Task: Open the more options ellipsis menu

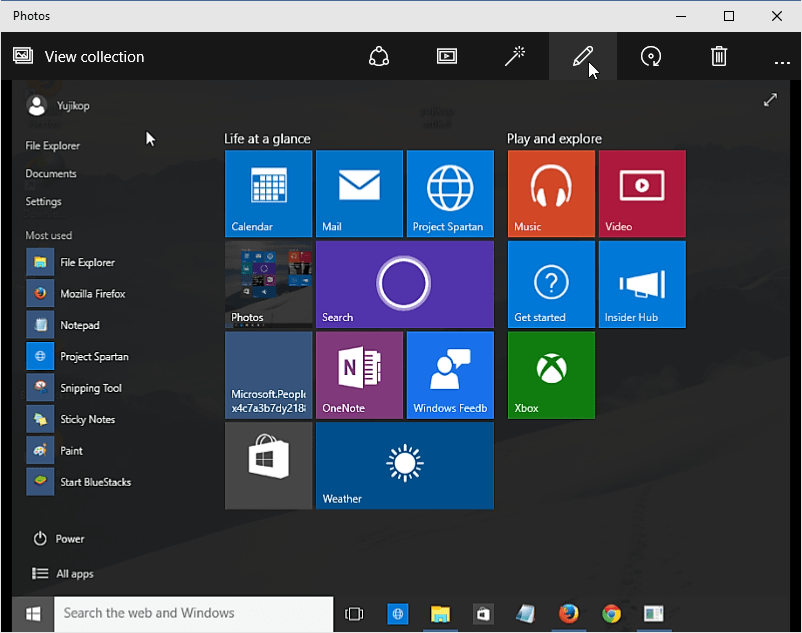Action: coord(782,62)
